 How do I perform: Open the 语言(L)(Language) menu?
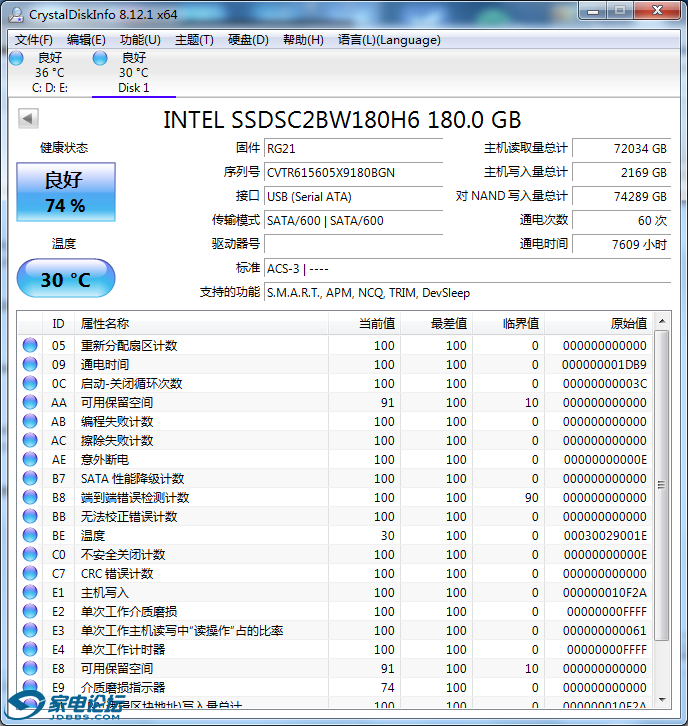click(x=389, y=40)
